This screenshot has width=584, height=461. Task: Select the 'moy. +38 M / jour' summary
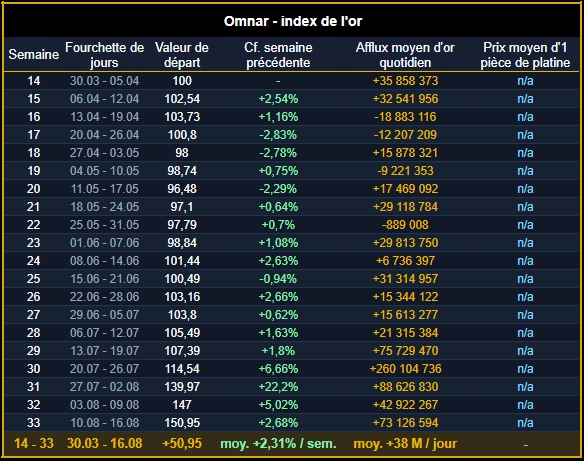pyautogui.click(x=405, y=443)
